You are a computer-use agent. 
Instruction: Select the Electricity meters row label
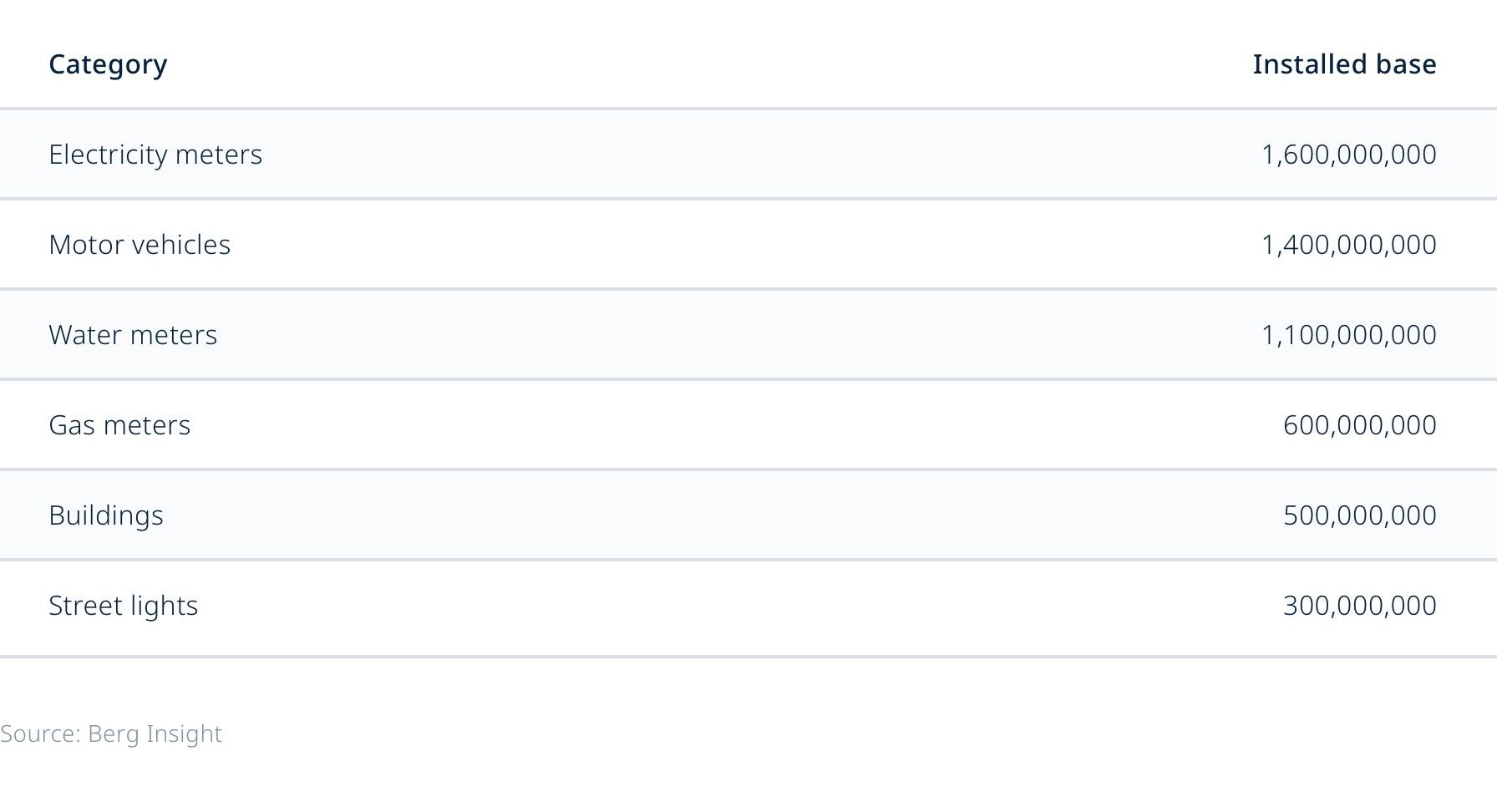[x=155, y=155]
